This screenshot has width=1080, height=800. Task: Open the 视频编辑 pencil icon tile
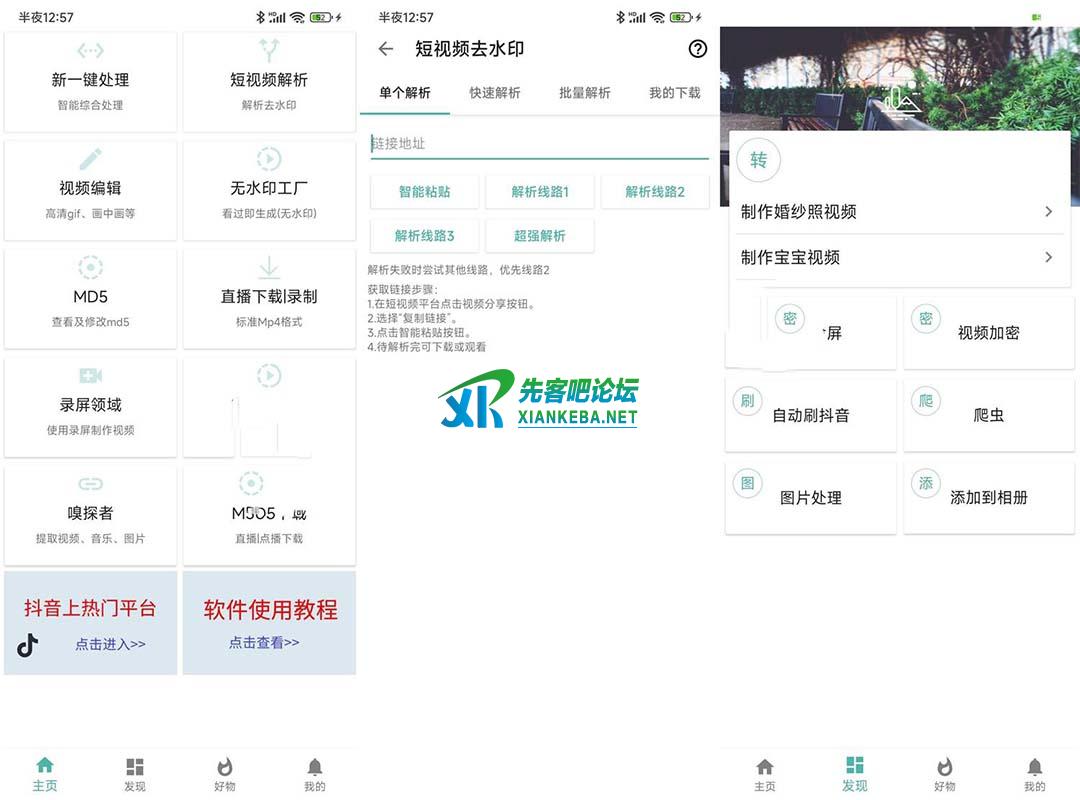91,159
